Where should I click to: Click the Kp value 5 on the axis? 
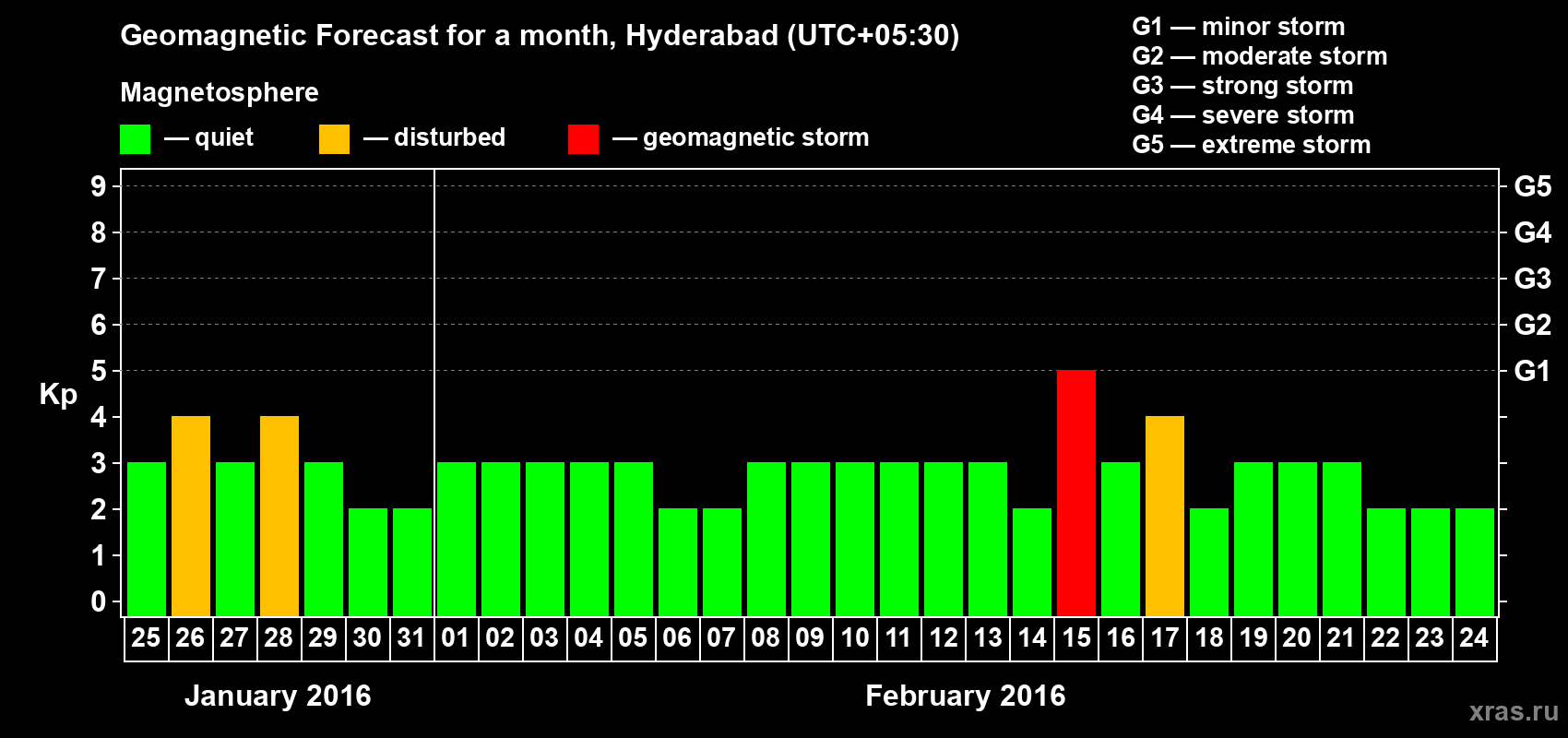point(99,371)
